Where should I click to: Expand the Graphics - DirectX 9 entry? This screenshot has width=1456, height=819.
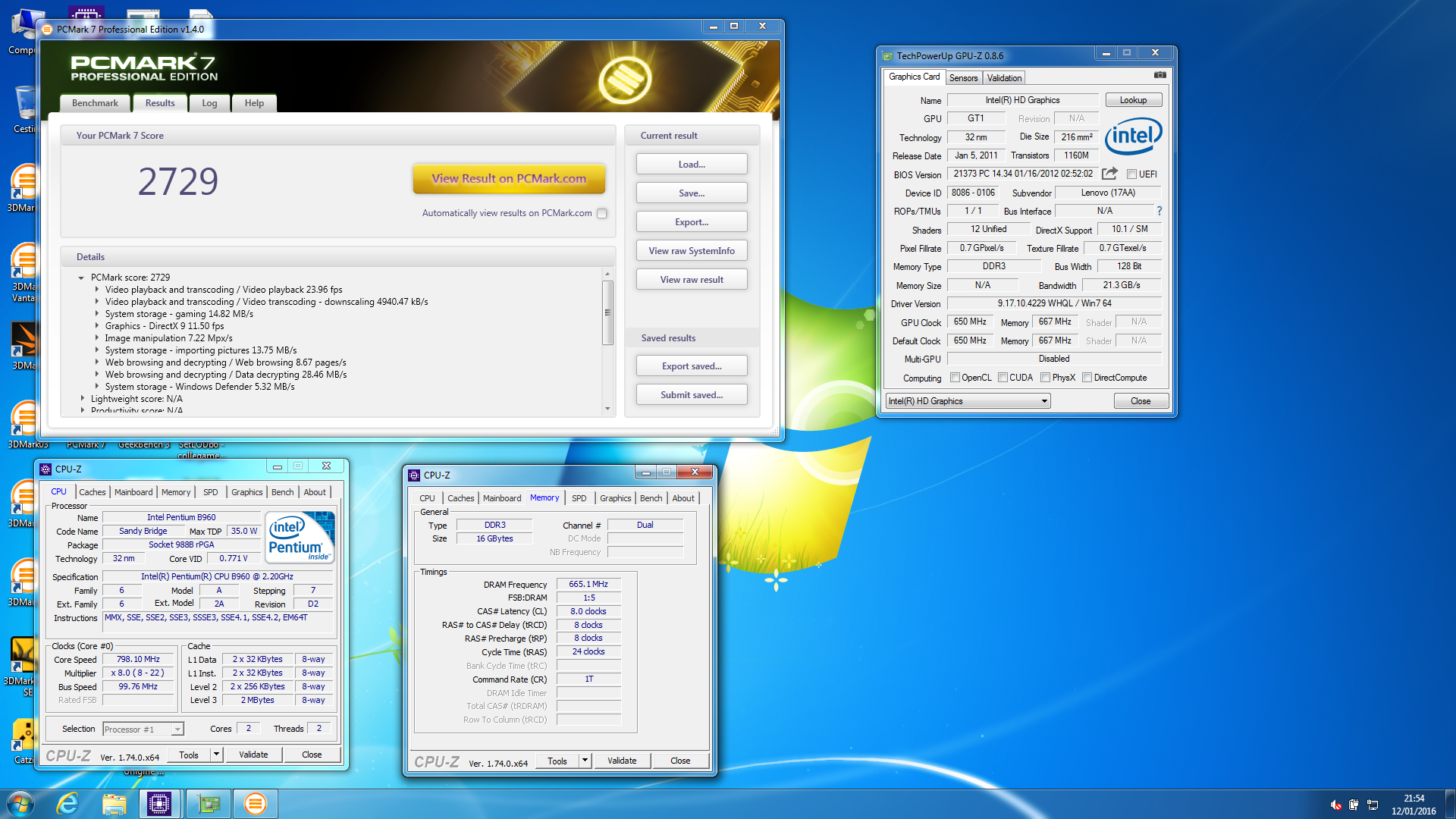[97, 326]
